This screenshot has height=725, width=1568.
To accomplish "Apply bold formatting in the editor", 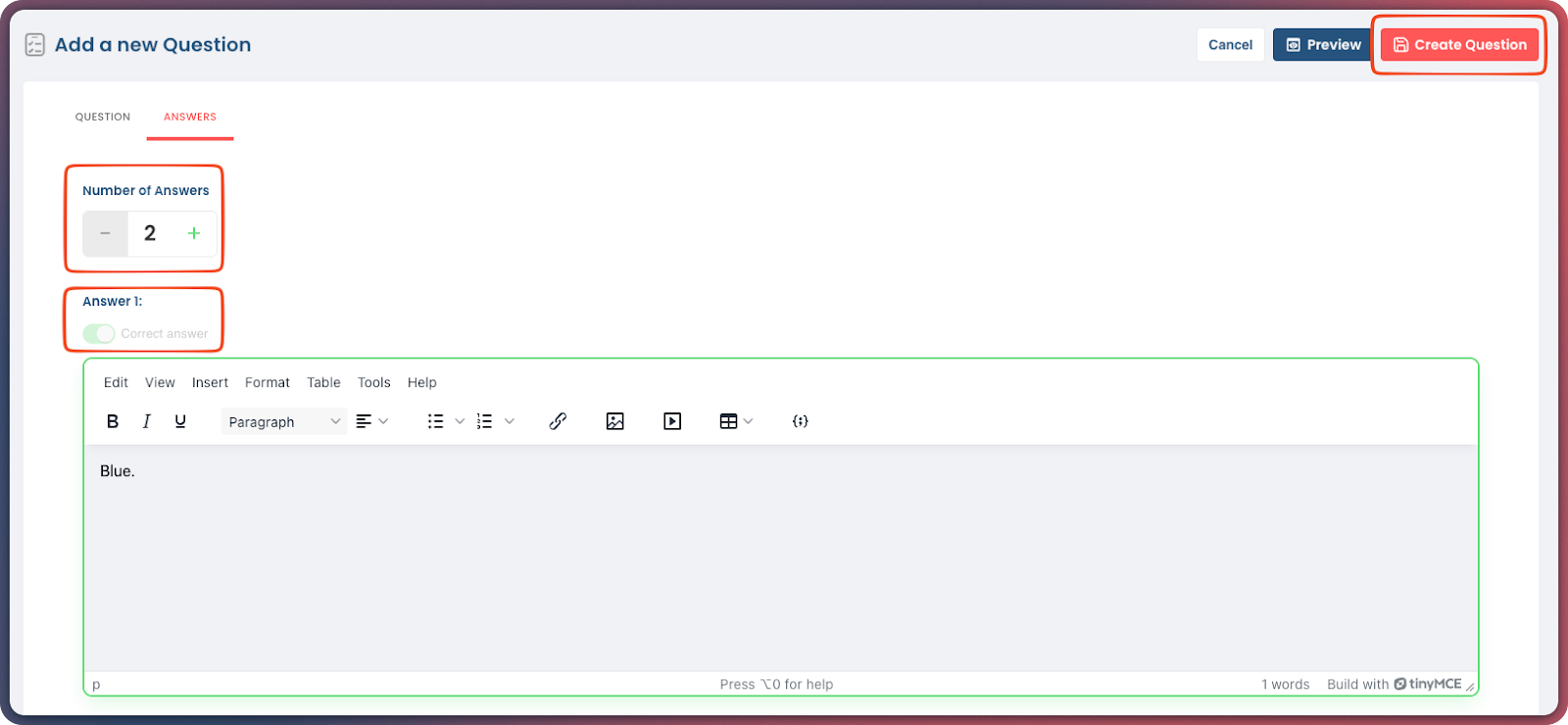I will [x=113, y=421].
